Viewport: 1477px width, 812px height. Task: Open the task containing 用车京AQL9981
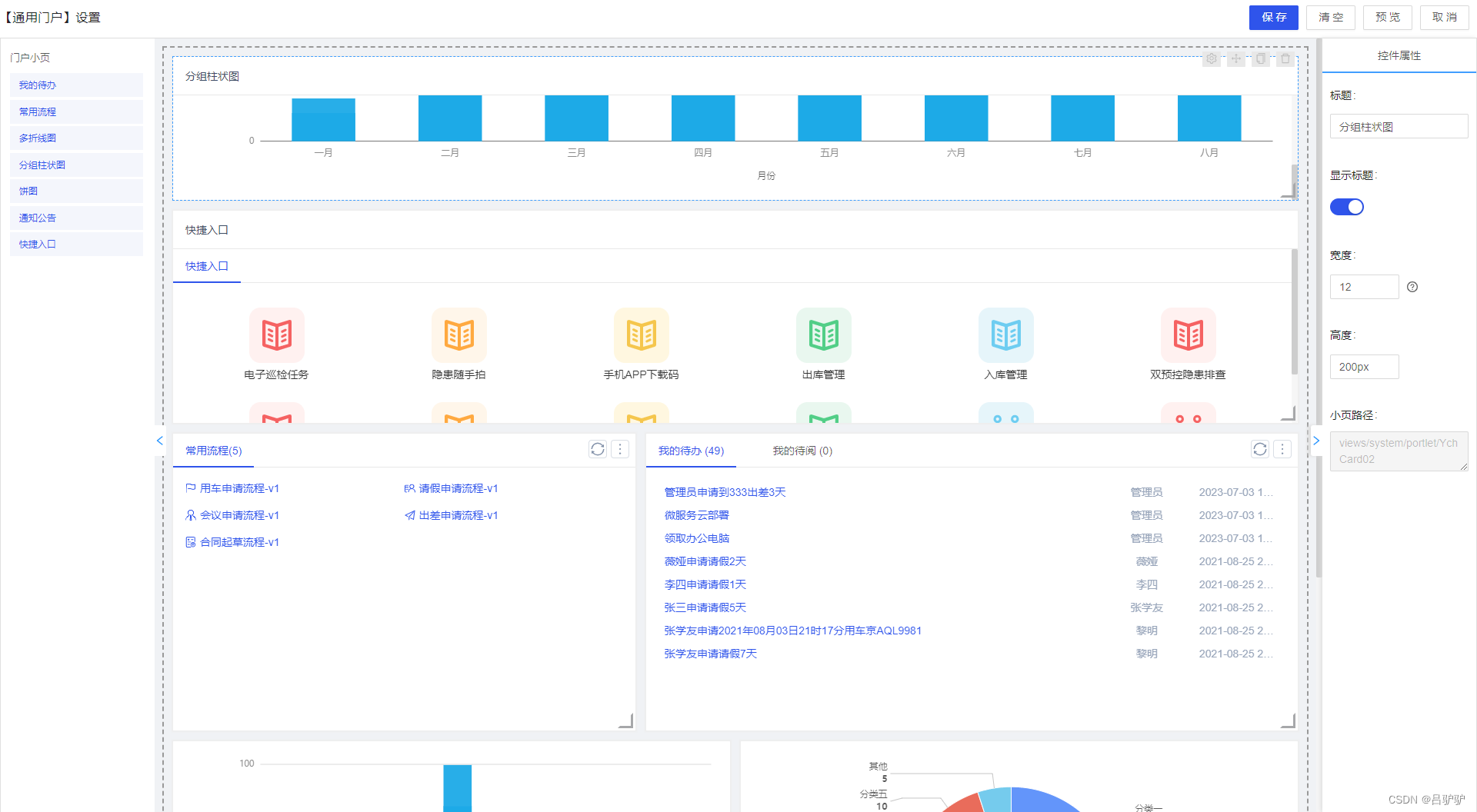pos(792,631)
